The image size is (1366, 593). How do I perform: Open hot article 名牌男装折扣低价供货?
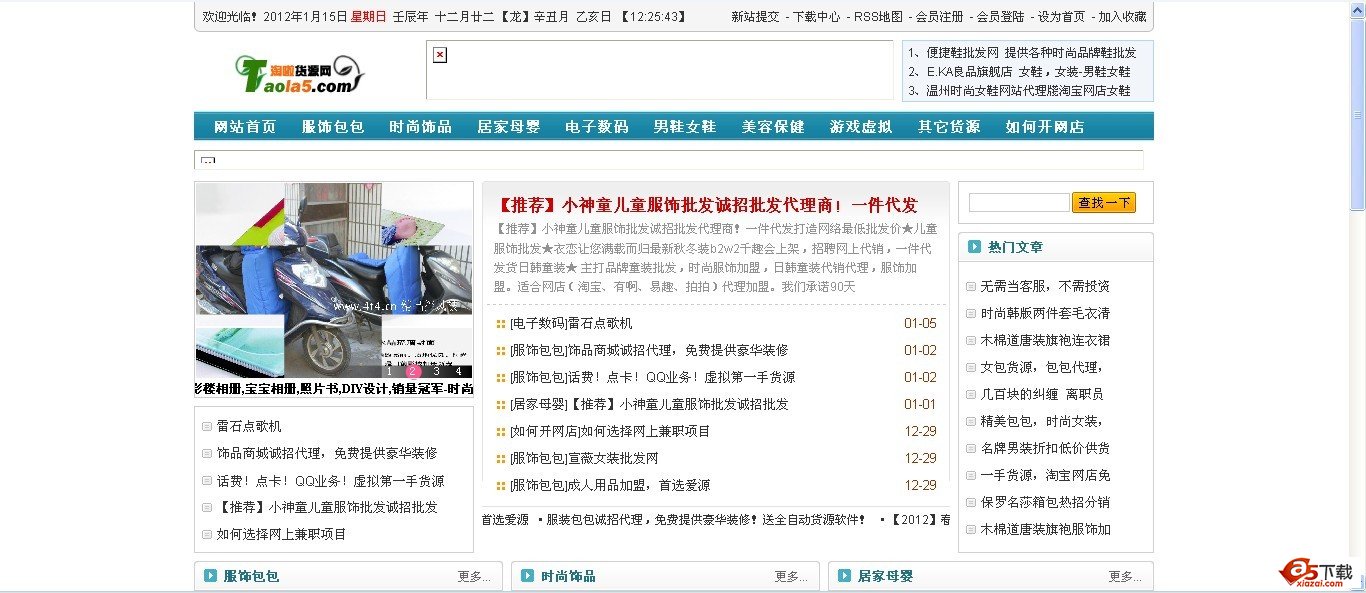coord(1045,448)
